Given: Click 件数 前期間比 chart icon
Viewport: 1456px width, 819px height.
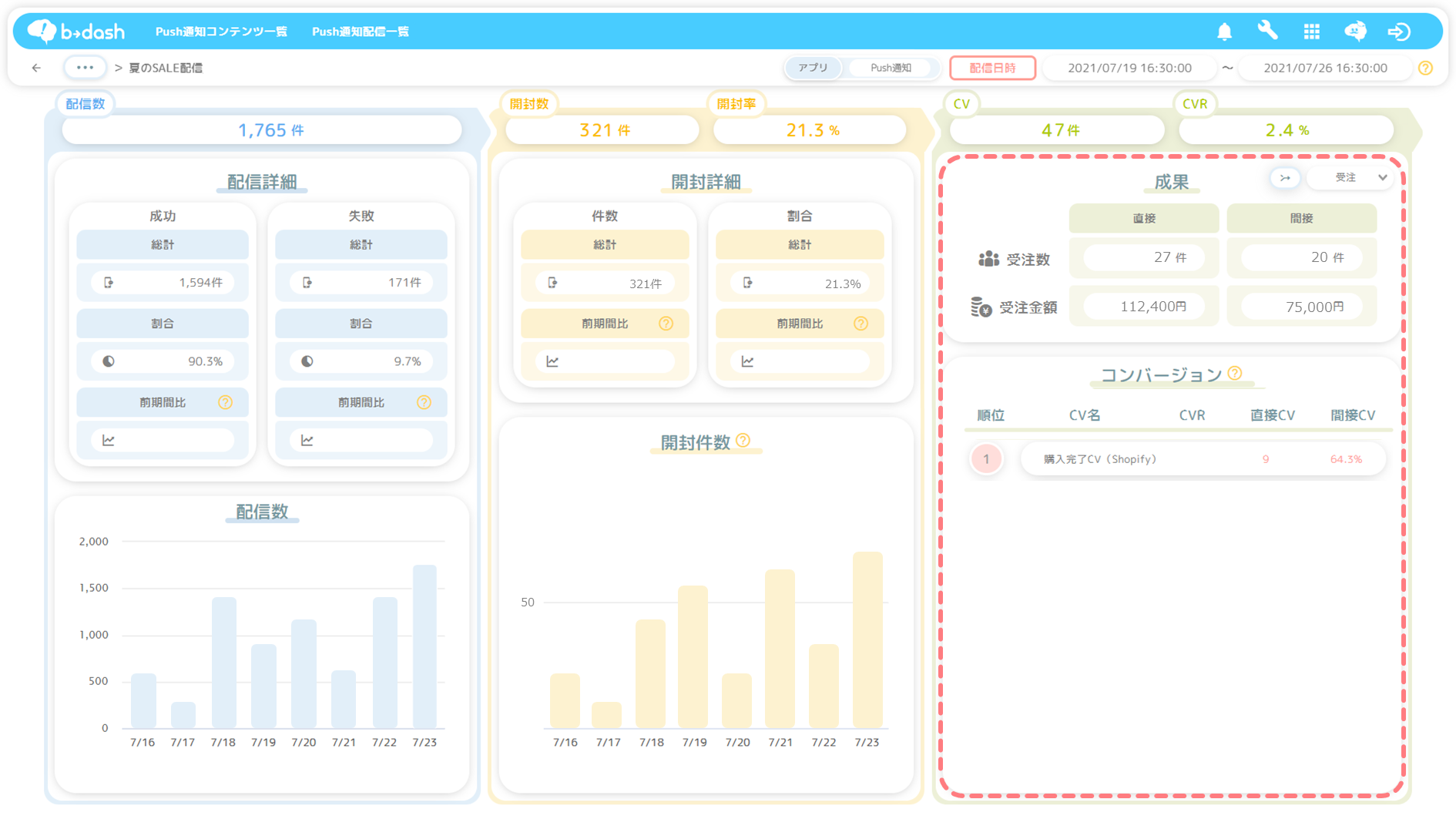Looking at the screenshot, I should point(552,361).
